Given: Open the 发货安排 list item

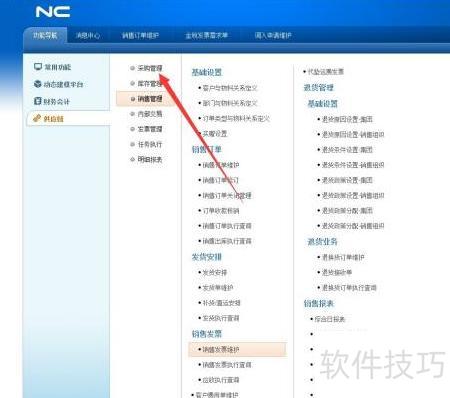Looking at the screenshot, I should pyautogui.click(x=215, y=272).
